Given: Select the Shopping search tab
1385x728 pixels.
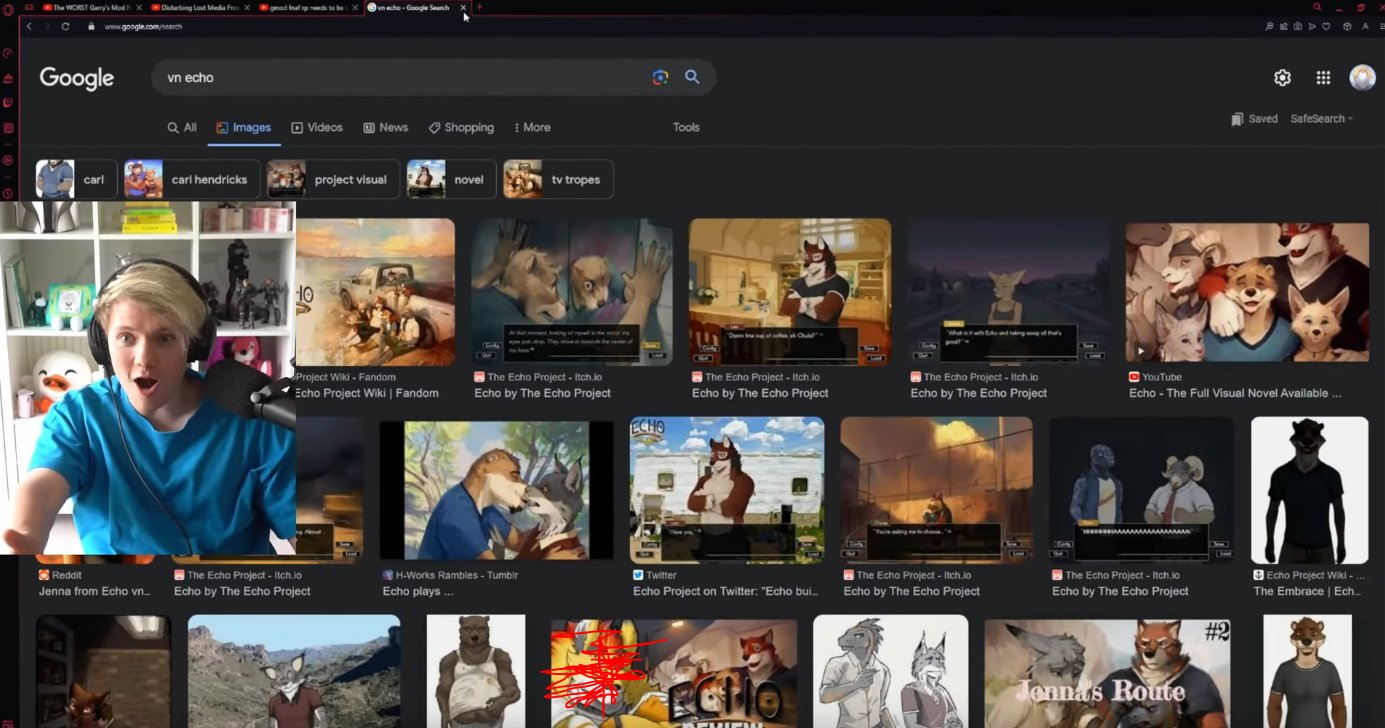Looking at the screenshot, I should (461, 127).
